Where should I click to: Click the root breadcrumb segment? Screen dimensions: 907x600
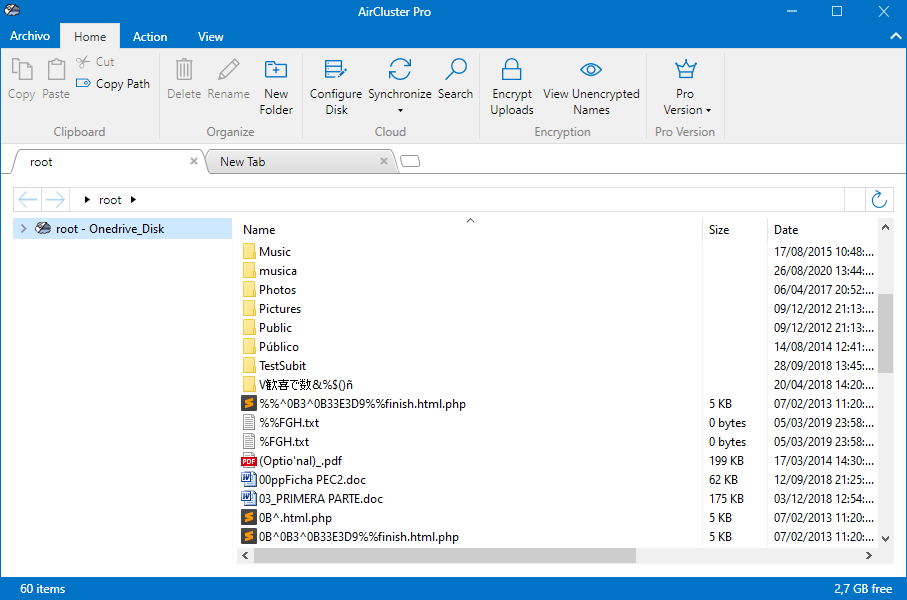click(110, 200)
